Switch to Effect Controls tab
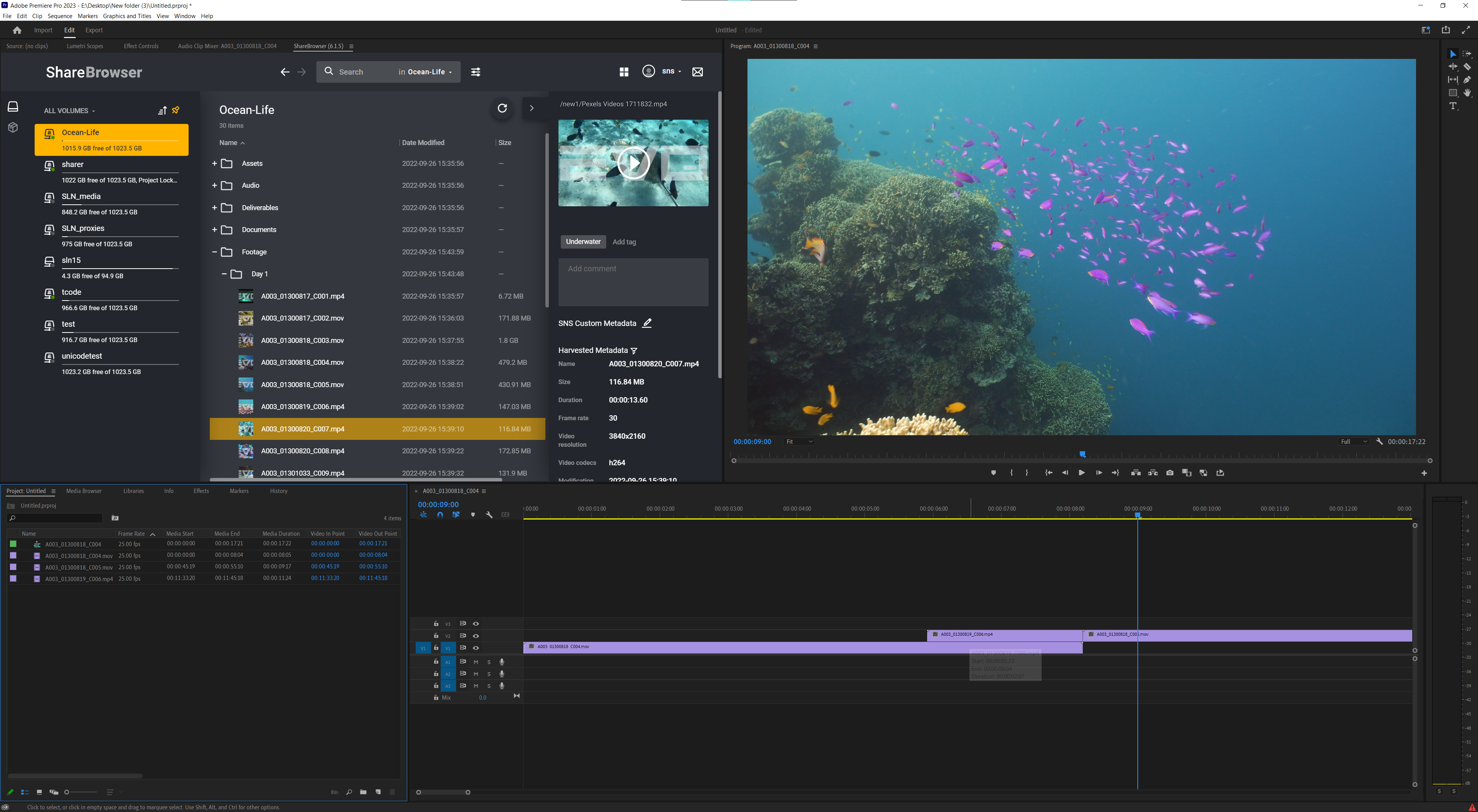 [x=140, y=46]
